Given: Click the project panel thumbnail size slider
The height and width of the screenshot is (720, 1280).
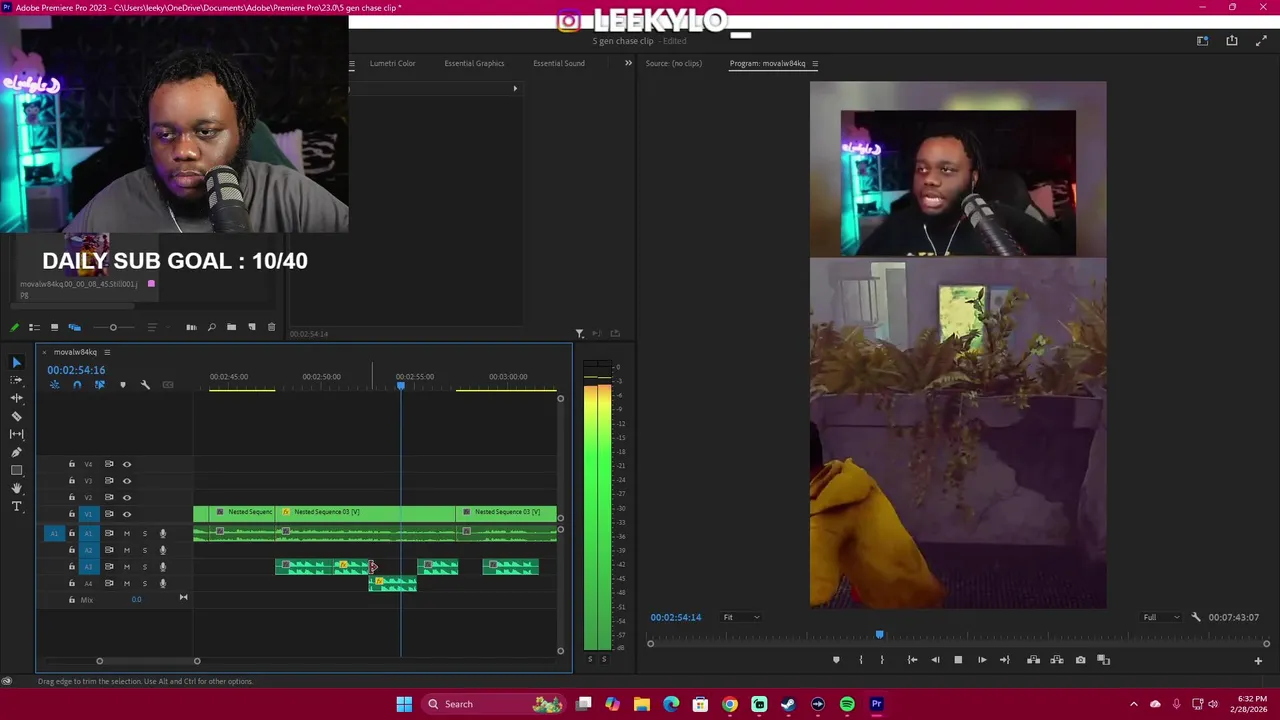Looking at the screenshot, I should click(x=113, y=327).
